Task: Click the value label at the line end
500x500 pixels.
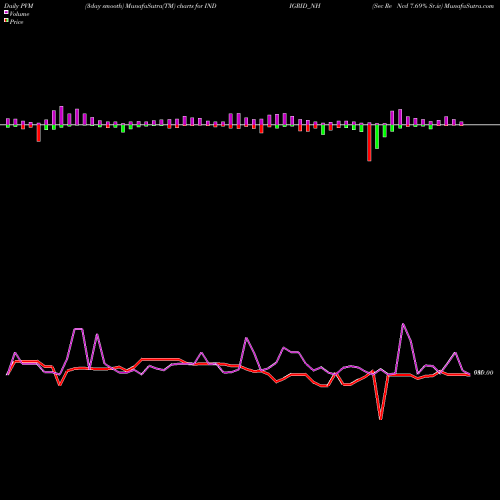Action: (x=483, y=373)
